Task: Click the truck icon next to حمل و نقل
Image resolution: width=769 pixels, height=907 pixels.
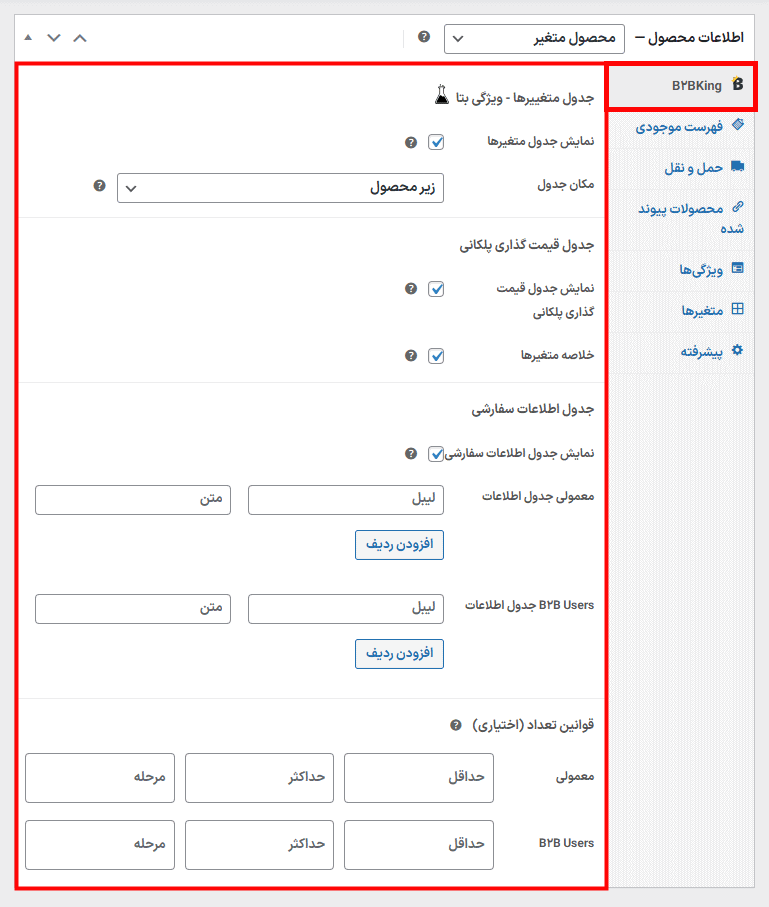Action: tap(738, 168)
